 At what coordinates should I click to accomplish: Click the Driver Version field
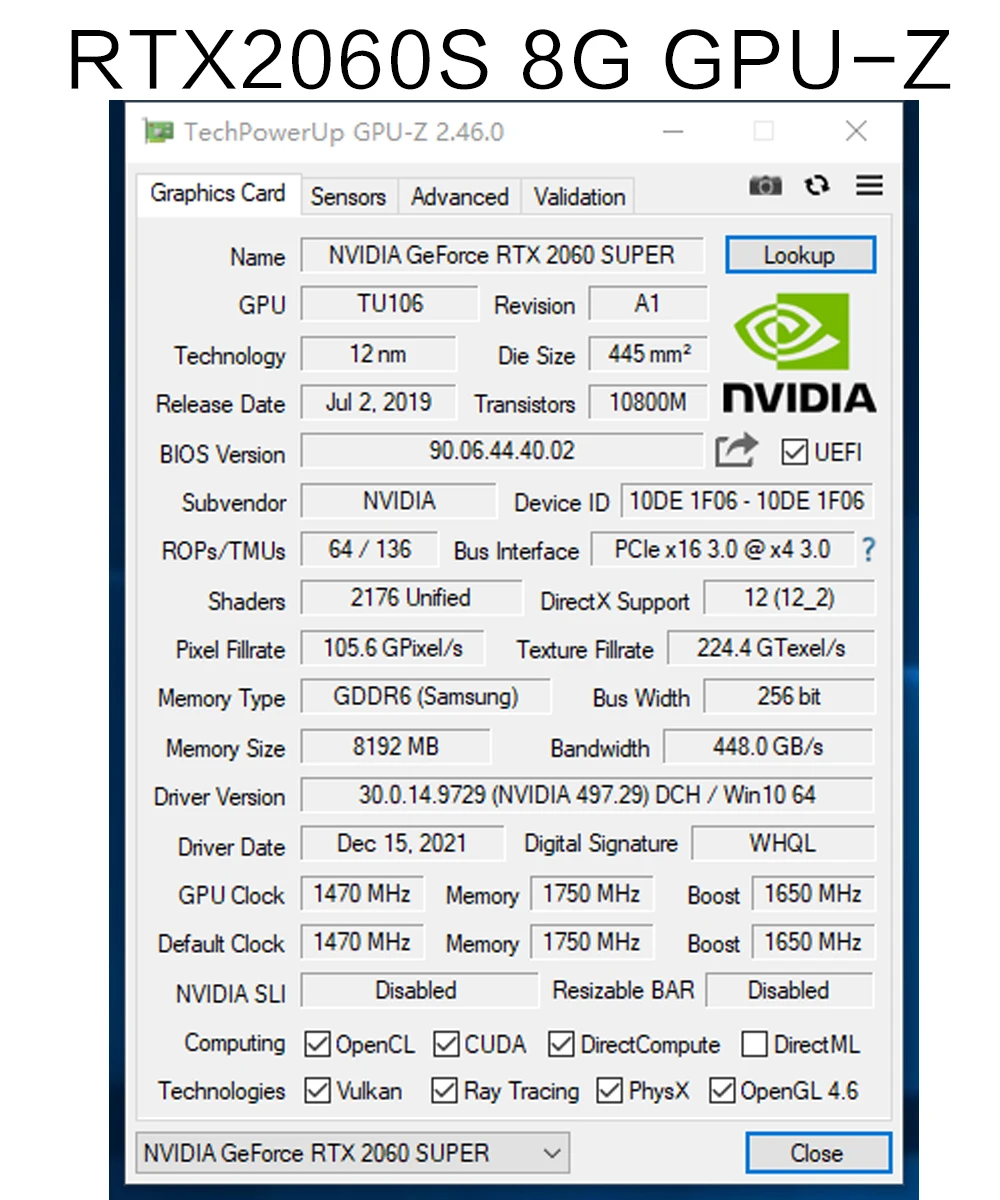[x=587, y=796]
